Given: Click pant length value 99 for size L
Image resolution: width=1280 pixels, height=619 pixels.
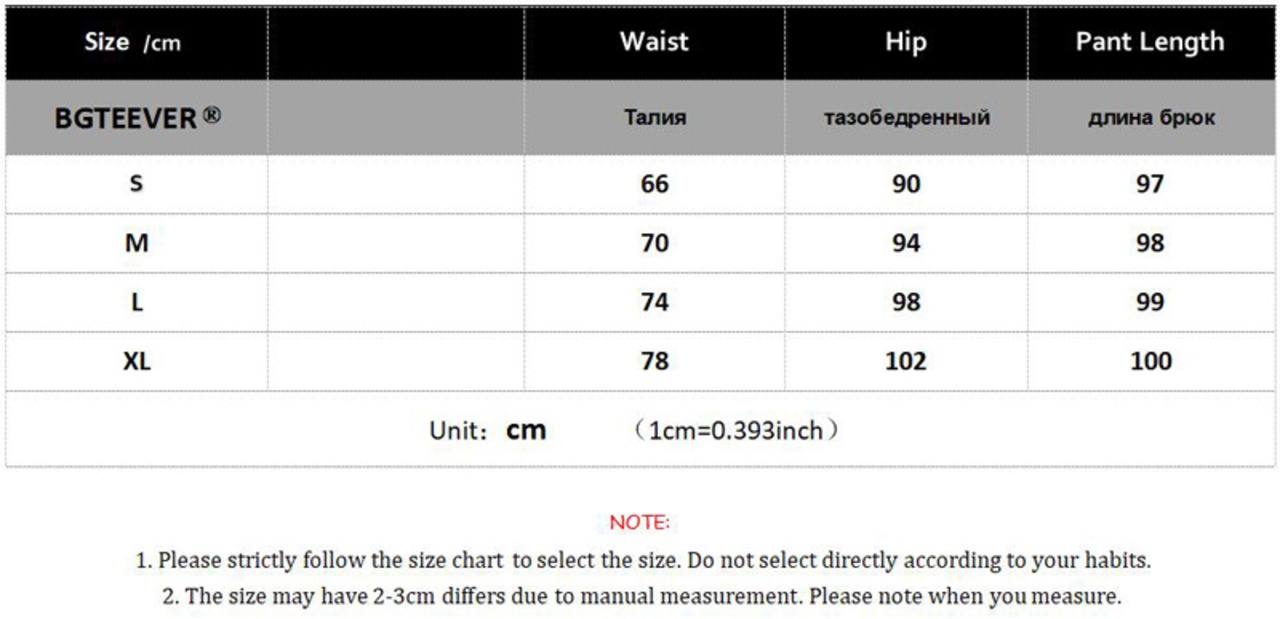Looking at the screenshot, I should 1150,302.
